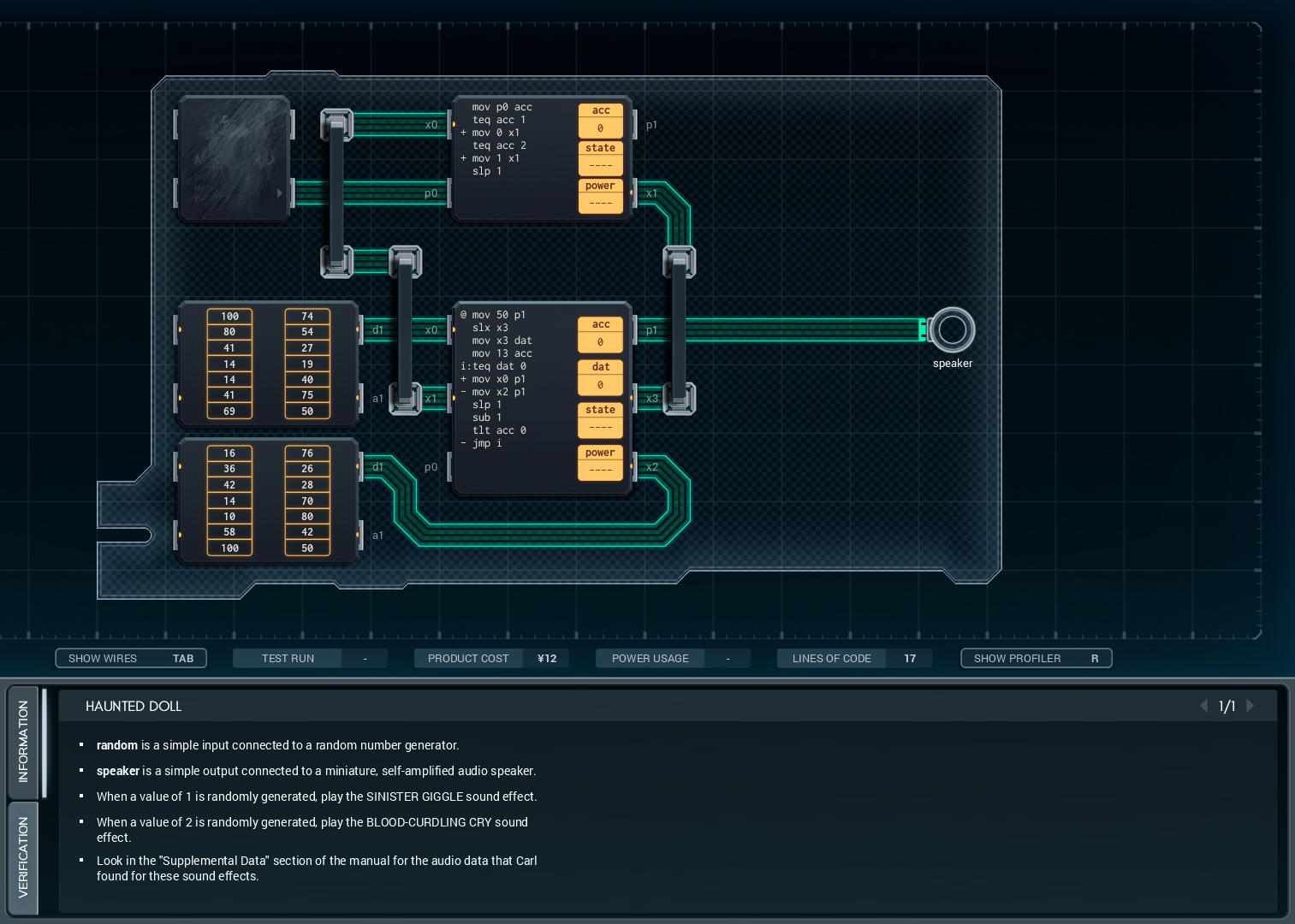The image size is (1295, 924).
Task: Select the random input chip
Action: [x=234, y=158]
